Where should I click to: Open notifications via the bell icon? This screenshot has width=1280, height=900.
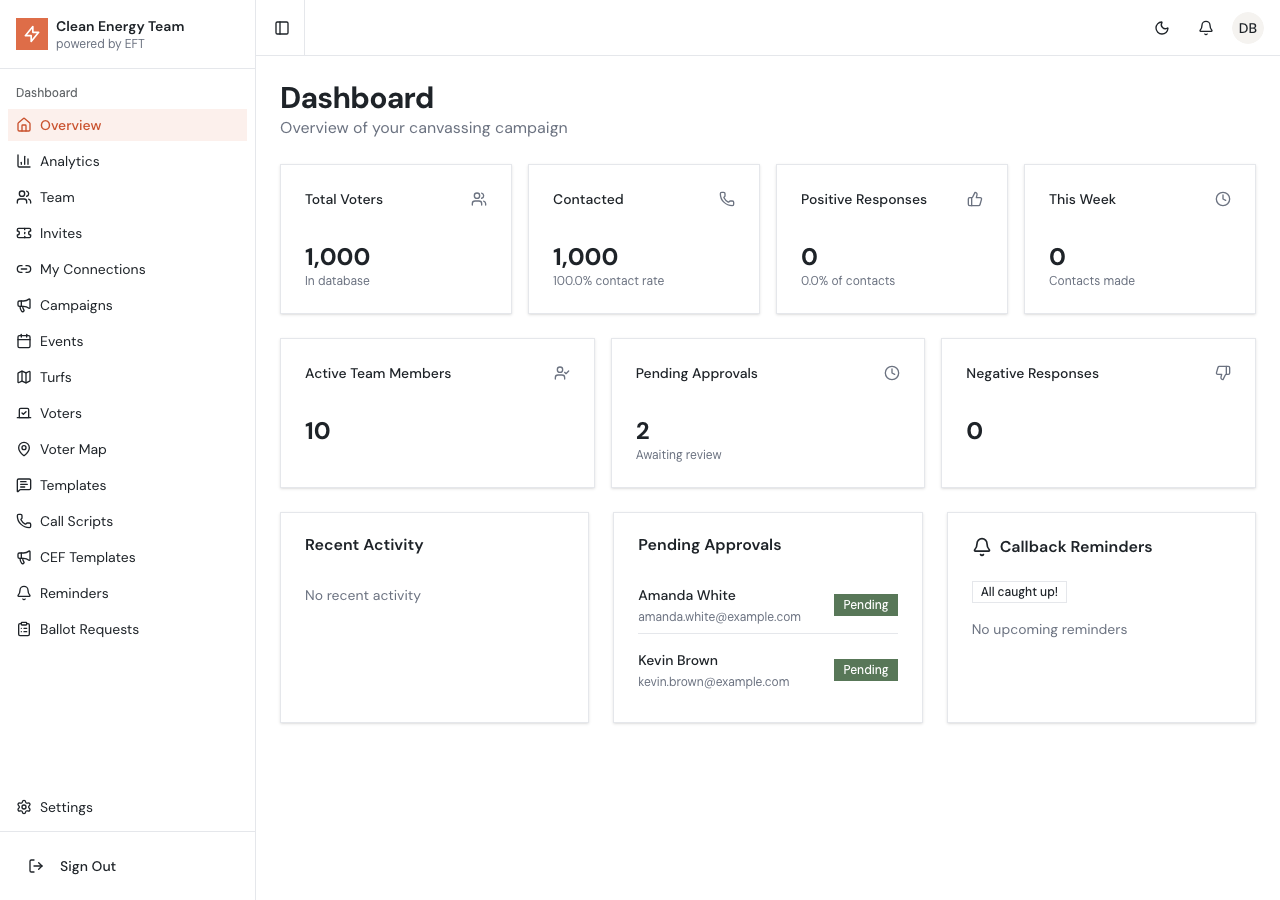click(x=1206, y=28)
